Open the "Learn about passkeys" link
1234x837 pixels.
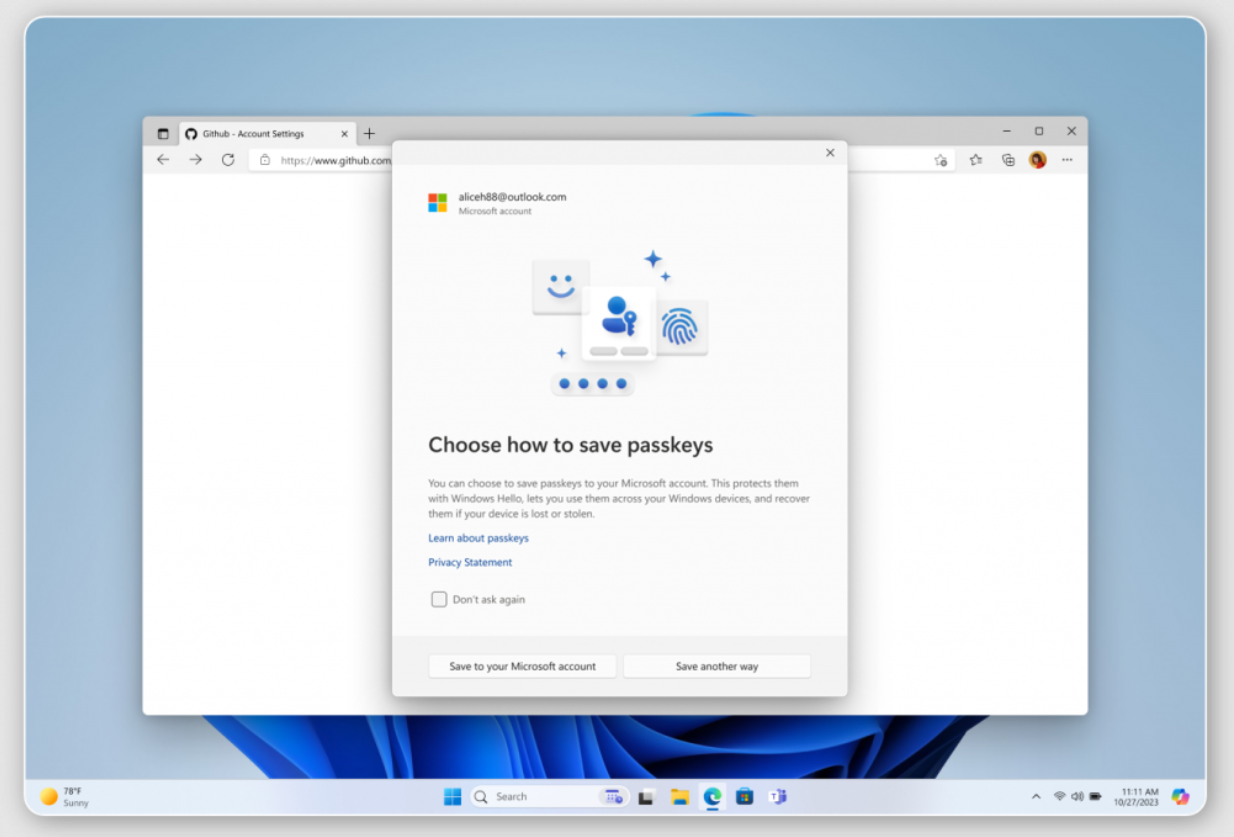478,538
